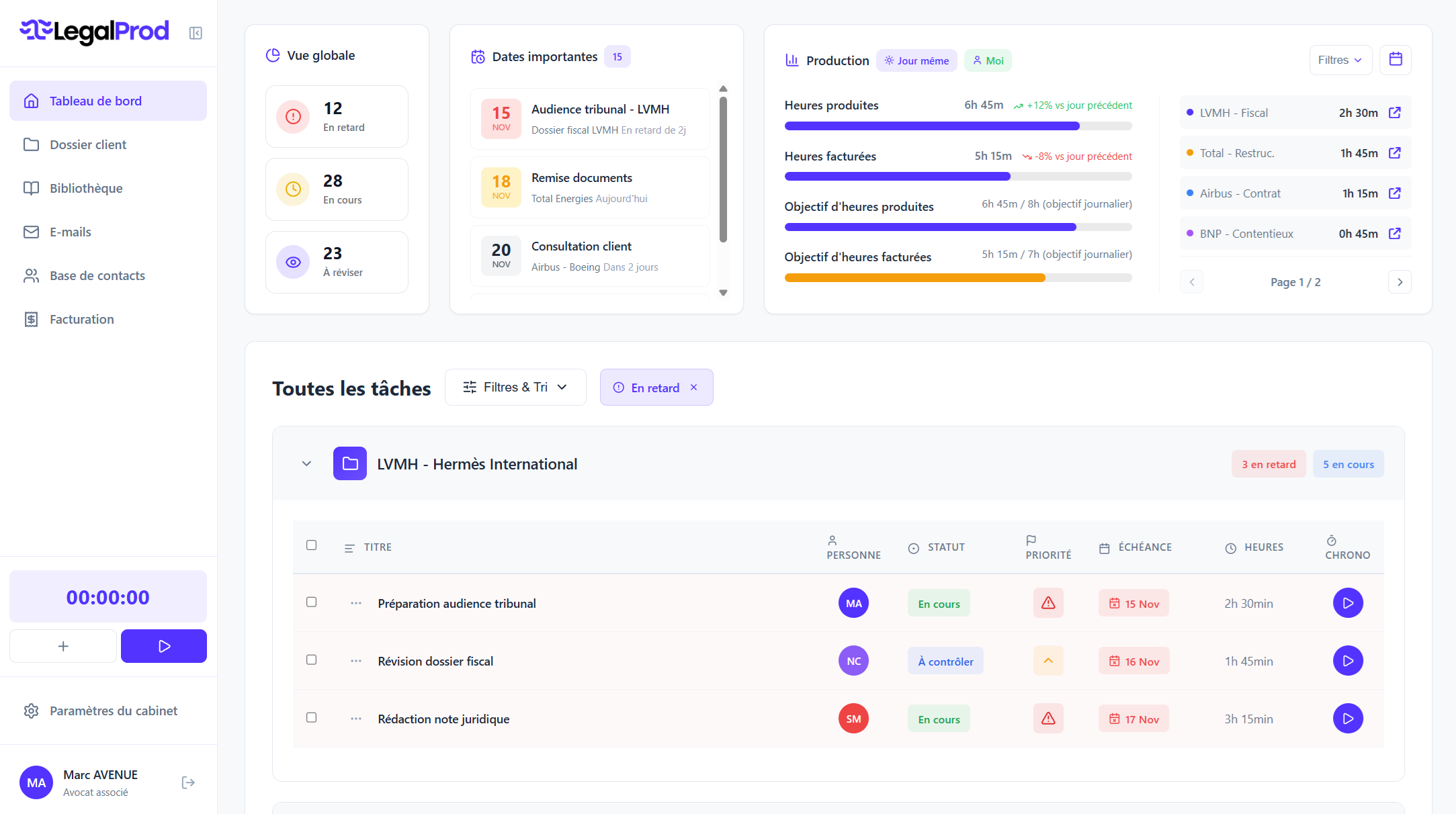Open options menu for Rédaction note juridique
This screenshot has height=814, width=1456.
(356, 719)
